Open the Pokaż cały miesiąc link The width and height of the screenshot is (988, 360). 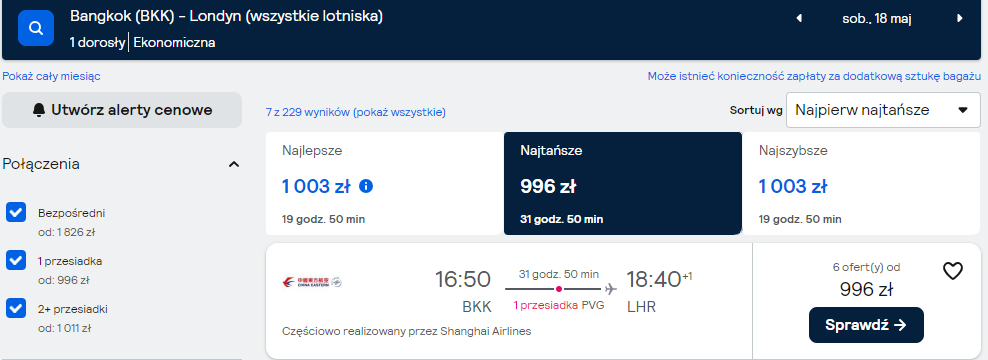(x=51, y=76)
